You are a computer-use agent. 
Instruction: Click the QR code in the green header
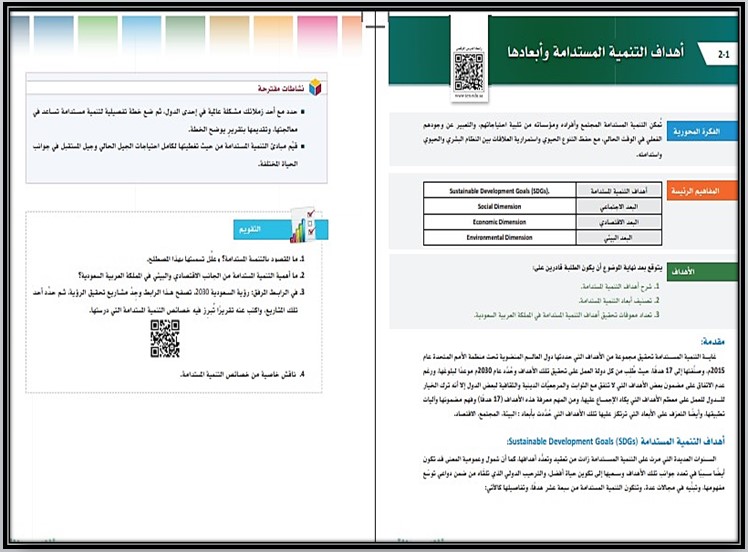pyautogui.click(x=468, y=72)
